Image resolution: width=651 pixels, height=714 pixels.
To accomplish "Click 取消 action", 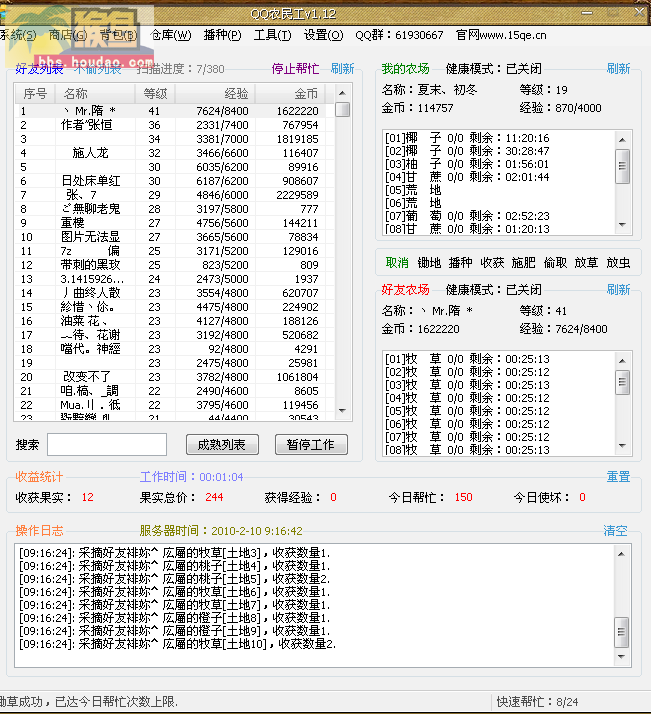I will (397, 263).
